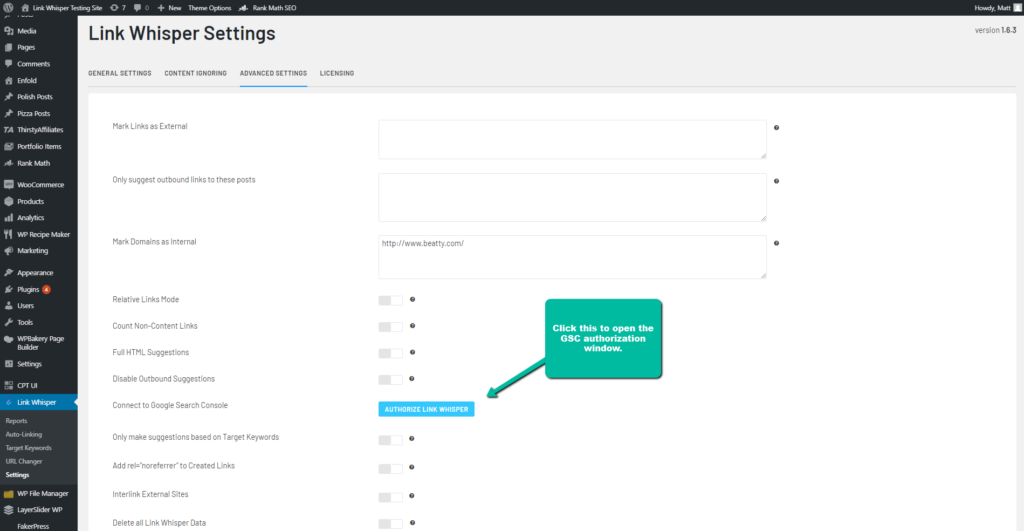Open Howdy, Matt account menu
The height and width of the screenshot is (531, 1024).
click(x=997, y=8)
